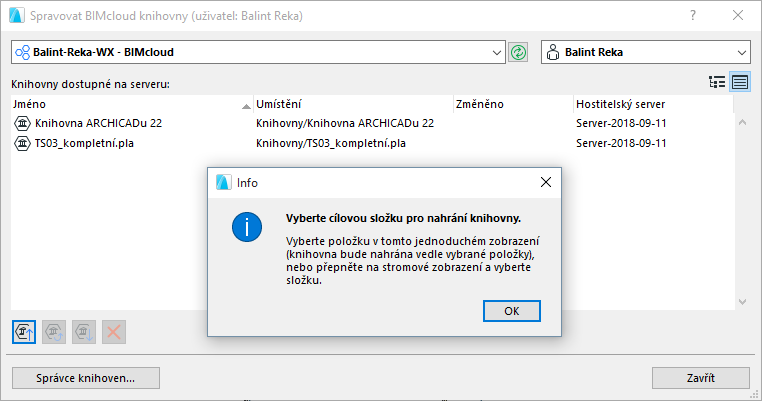
Task: Click the upload library icon
Action: point(24,332)
